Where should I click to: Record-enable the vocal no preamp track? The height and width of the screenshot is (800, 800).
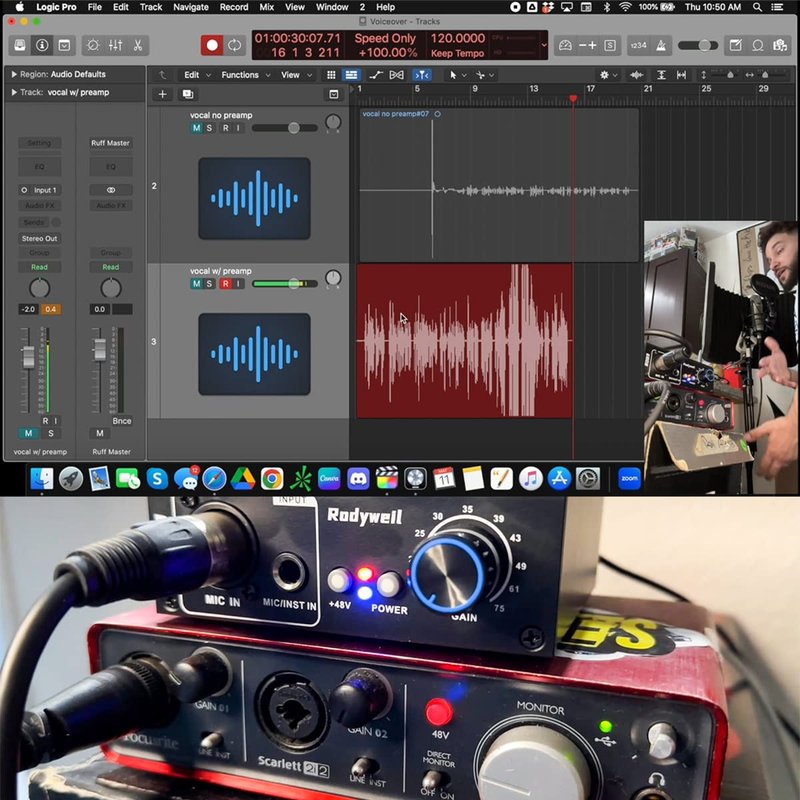point(226,128)
